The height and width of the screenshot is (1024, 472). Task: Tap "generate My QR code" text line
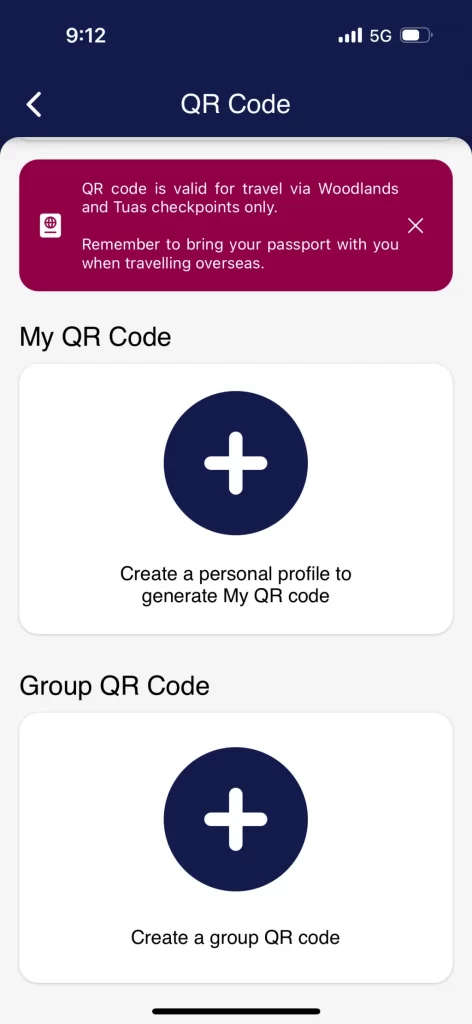coord(236,596)
